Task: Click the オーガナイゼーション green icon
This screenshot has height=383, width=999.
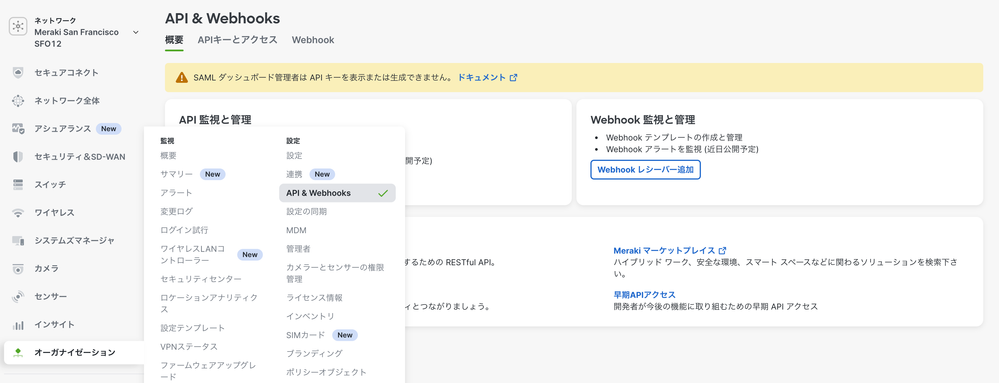Action: click(x=18, y=353)
